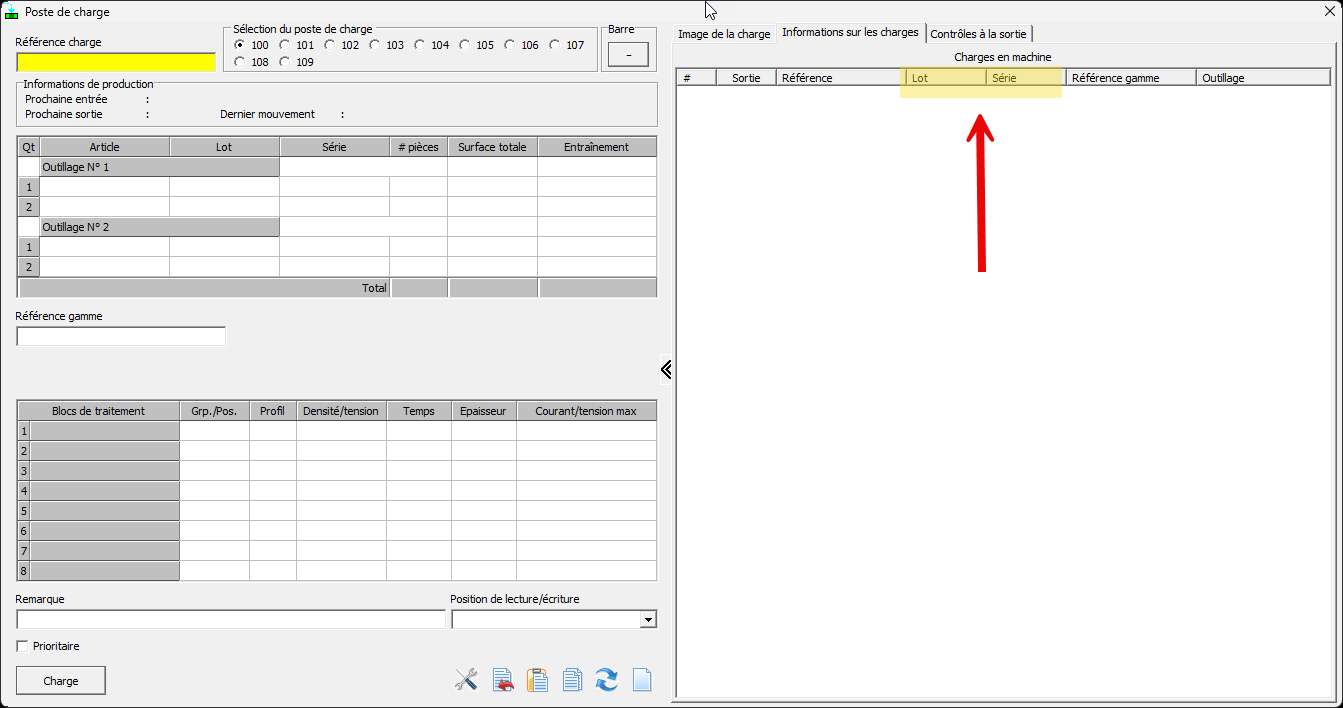The width and height of the screenshot is (1343, 708).
Task: Click the copy documents icon
Action: (x=572, y=680)
